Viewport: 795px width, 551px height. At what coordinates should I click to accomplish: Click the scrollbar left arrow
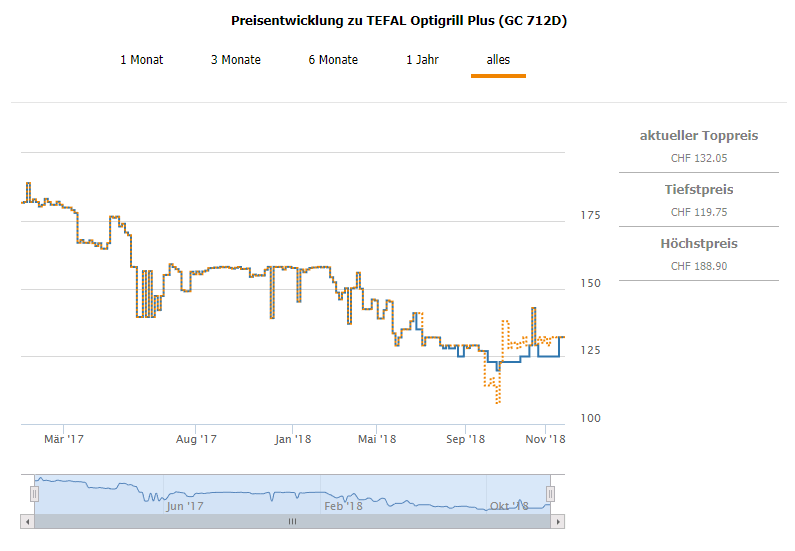(x=26, y=521)
